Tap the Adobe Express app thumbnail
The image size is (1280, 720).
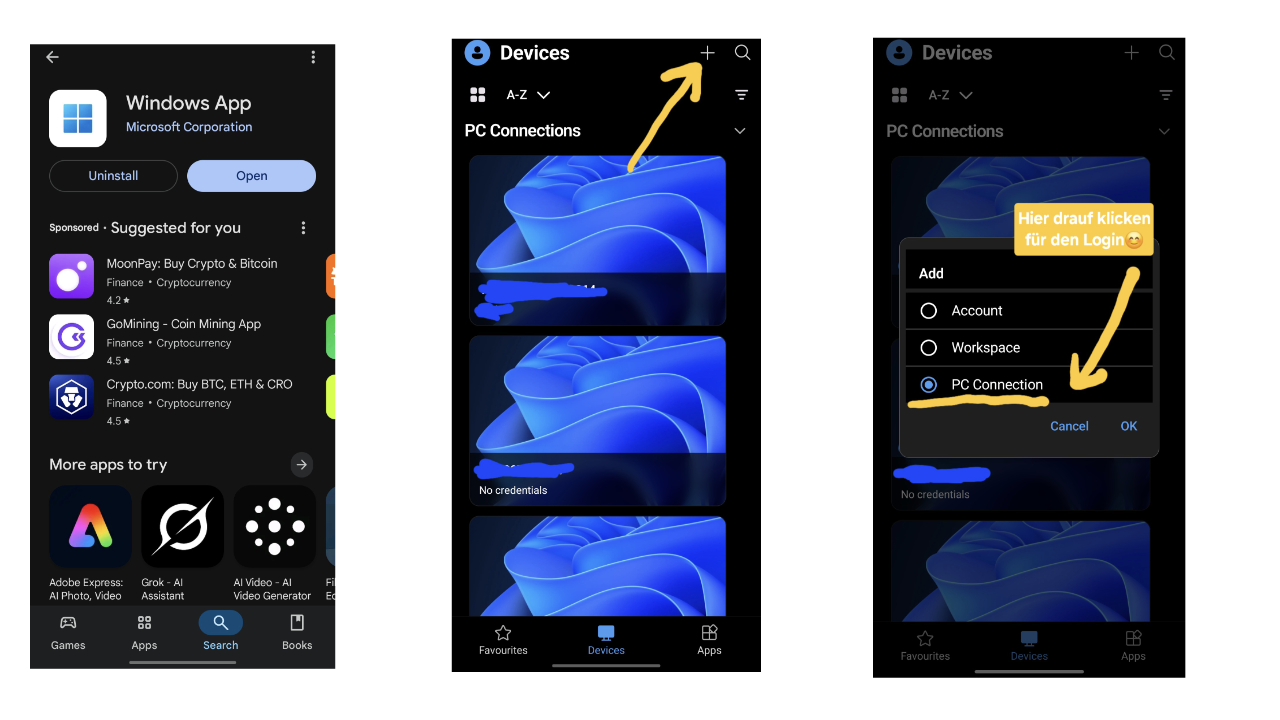pyautogui.click(x=90, y=527)
